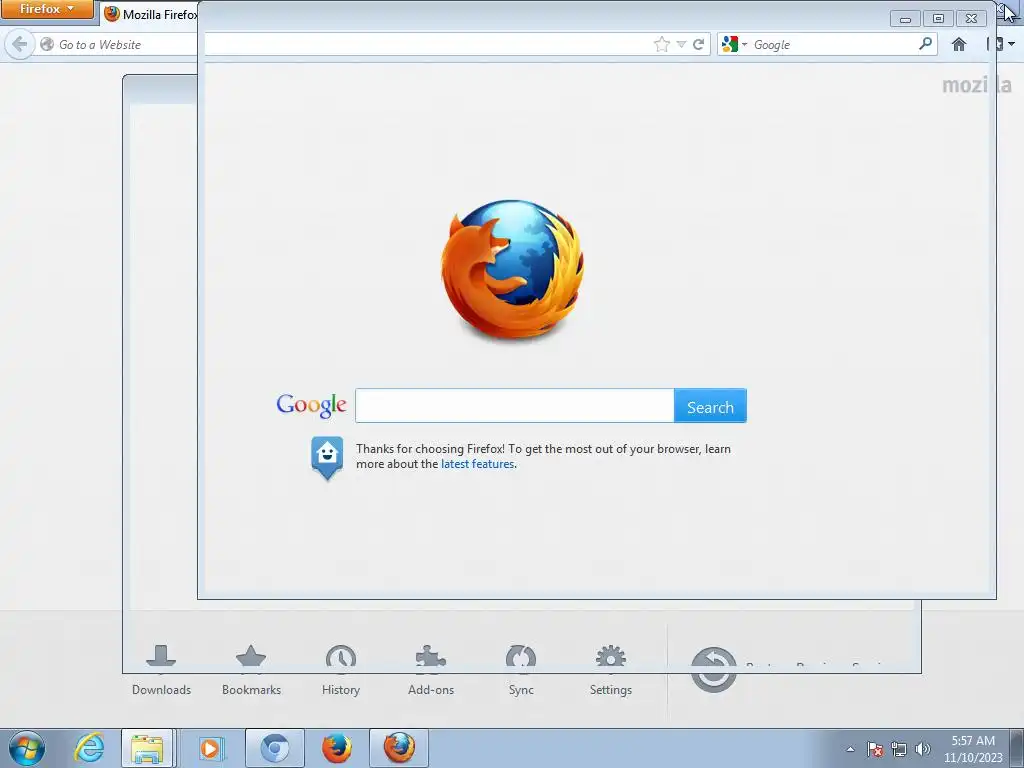The width and height of the screenshot is (1024, 768).
Task: Click the Restore Previous Session icon
Action: 714,669
